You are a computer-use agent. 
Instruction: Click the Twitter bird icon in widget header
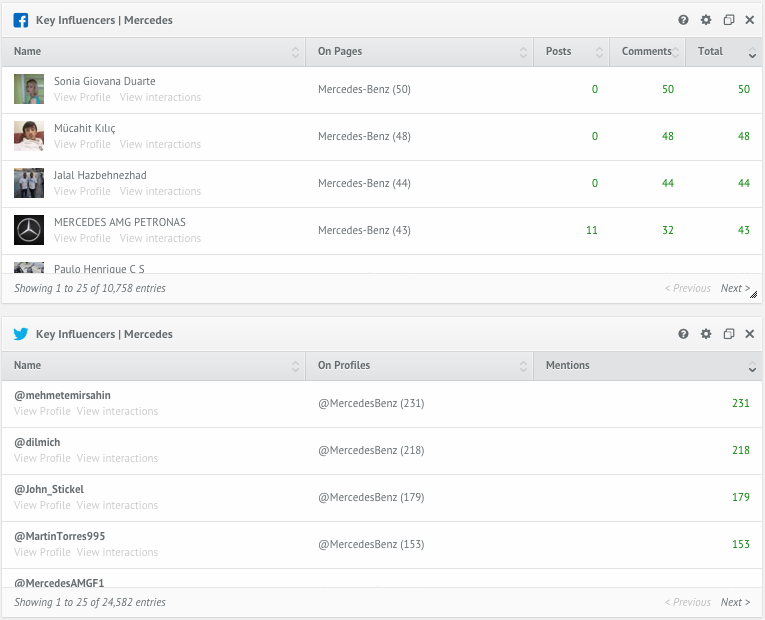[x=20, y=334]
